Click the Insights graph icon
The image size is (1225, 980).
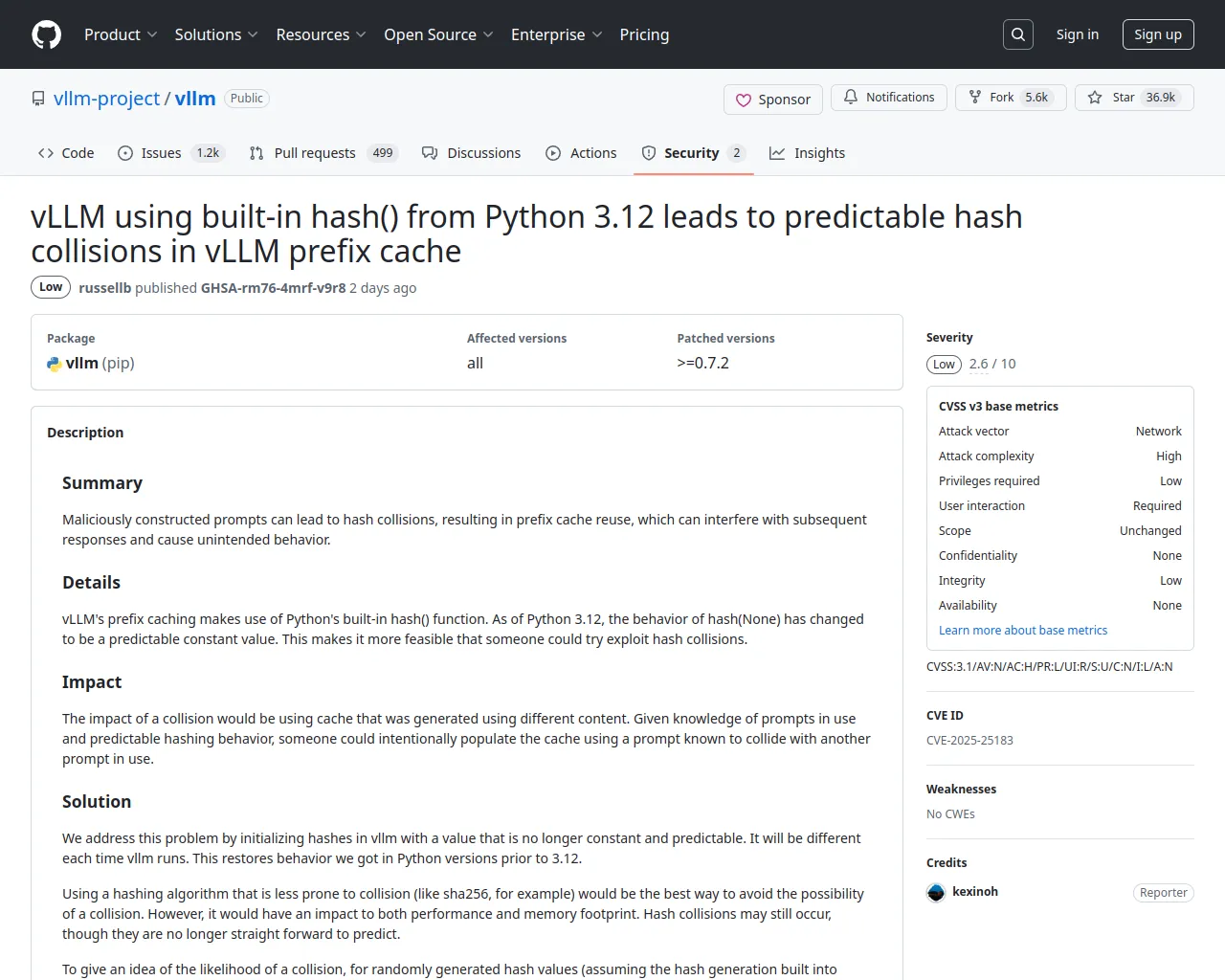(777, 153)
